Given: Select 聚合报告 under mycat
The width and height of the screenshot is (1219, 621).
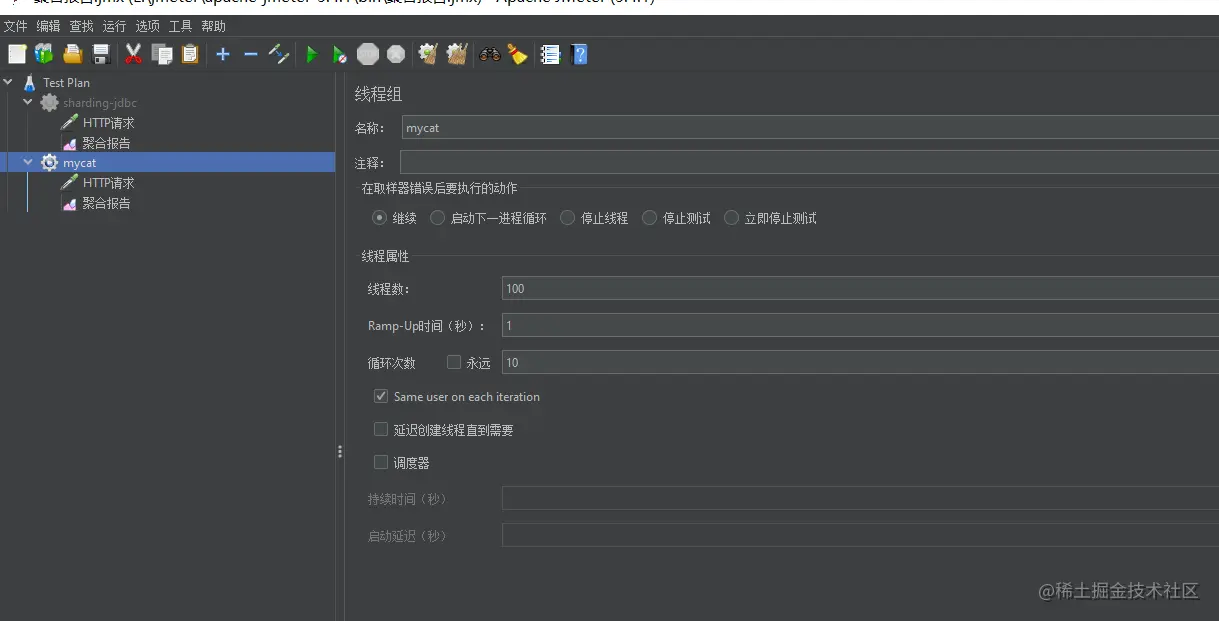Looking at the screenshot, I should point(106,202).
